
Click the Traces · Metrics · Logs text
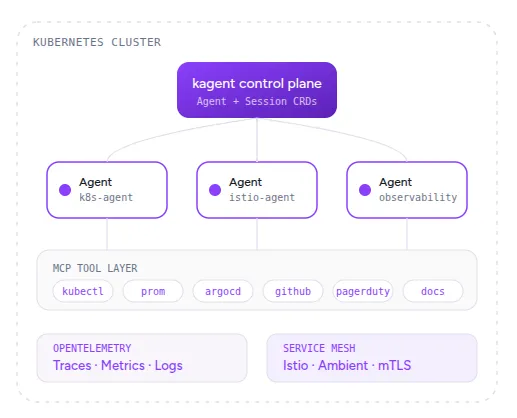tap(118, 366)
